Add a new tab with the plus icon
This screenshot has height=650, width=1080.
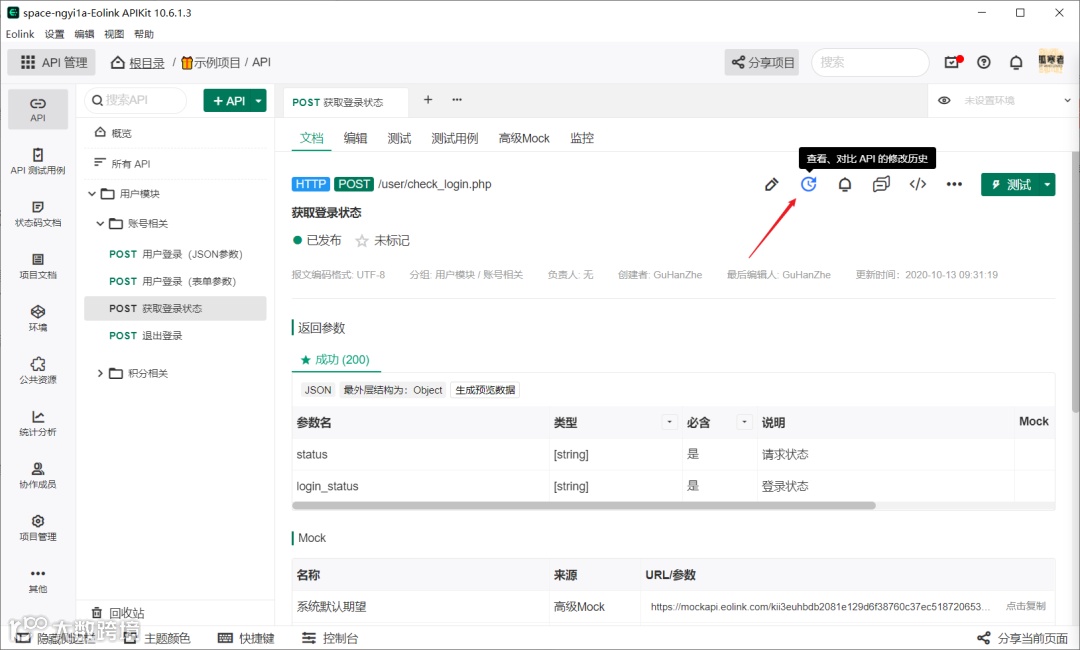[428, 100]
